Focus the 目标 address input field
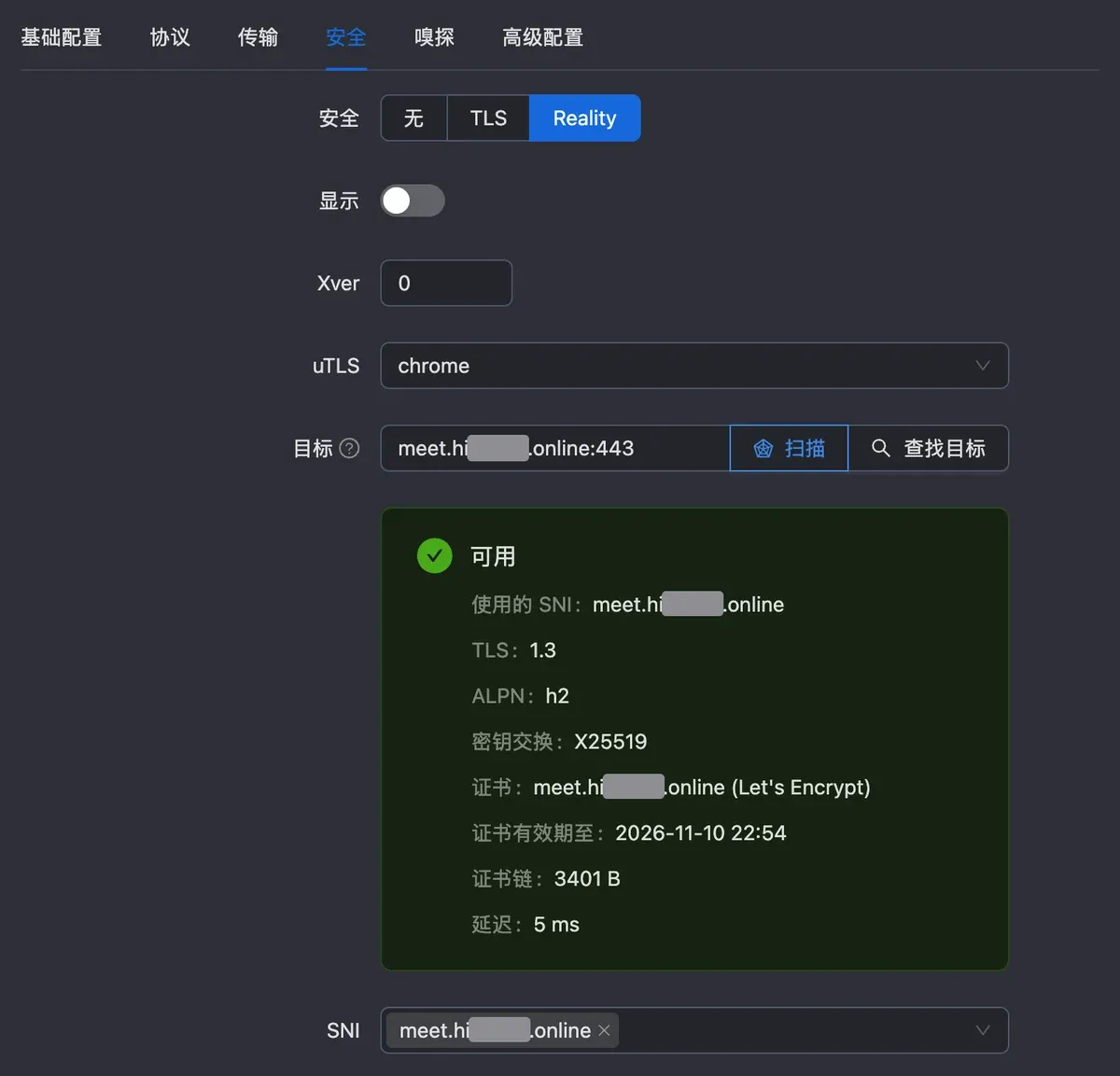The height and width of the screenshot is (1076, 1120). (555, 448)
